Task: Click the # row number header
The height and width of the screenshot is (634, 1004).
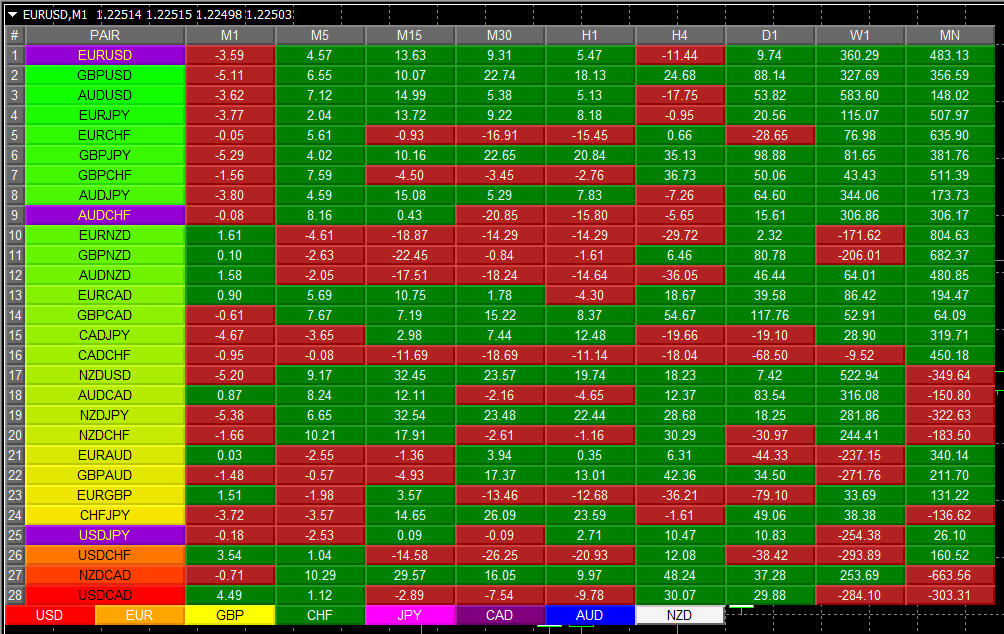Action: coord(14,36)
